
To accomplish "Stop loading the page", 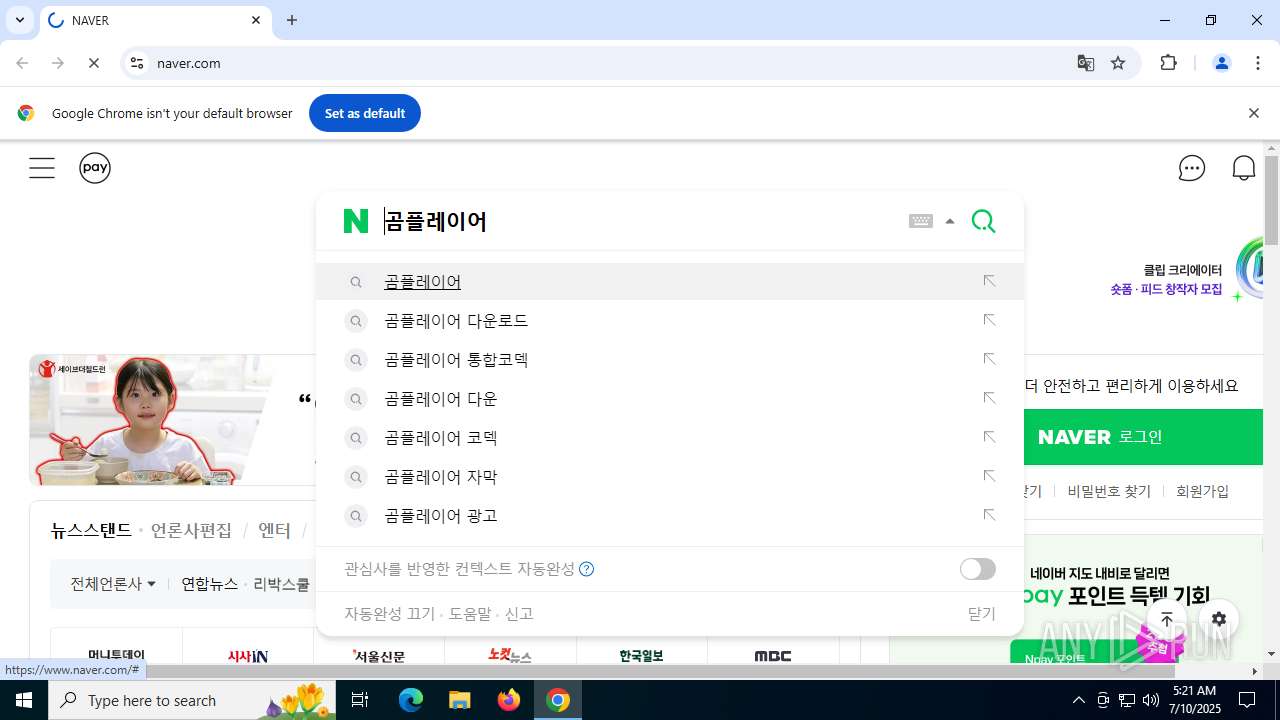I will [93, 63].
